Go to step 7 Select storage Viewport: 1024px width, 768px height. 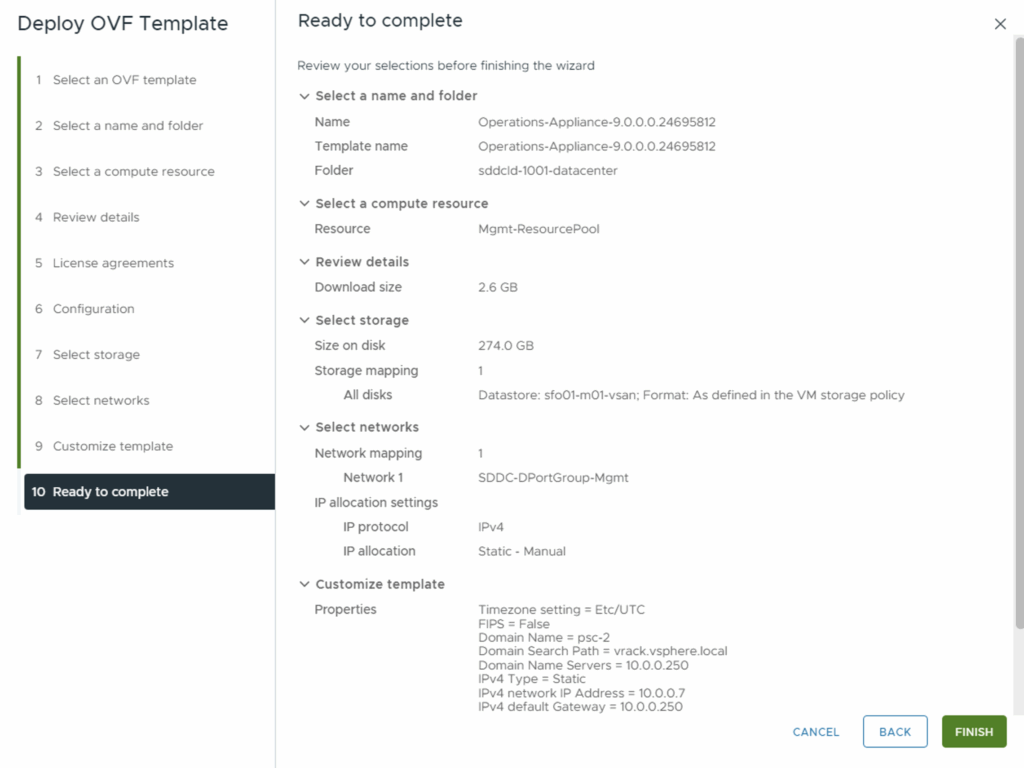click(96, 355)
